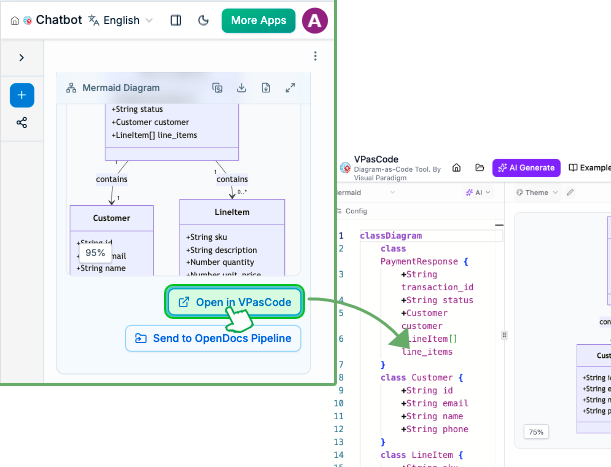This screenshot has height=467, width=611.
Task: Click the 'class Customer {' code line
Action: (422, 378)
